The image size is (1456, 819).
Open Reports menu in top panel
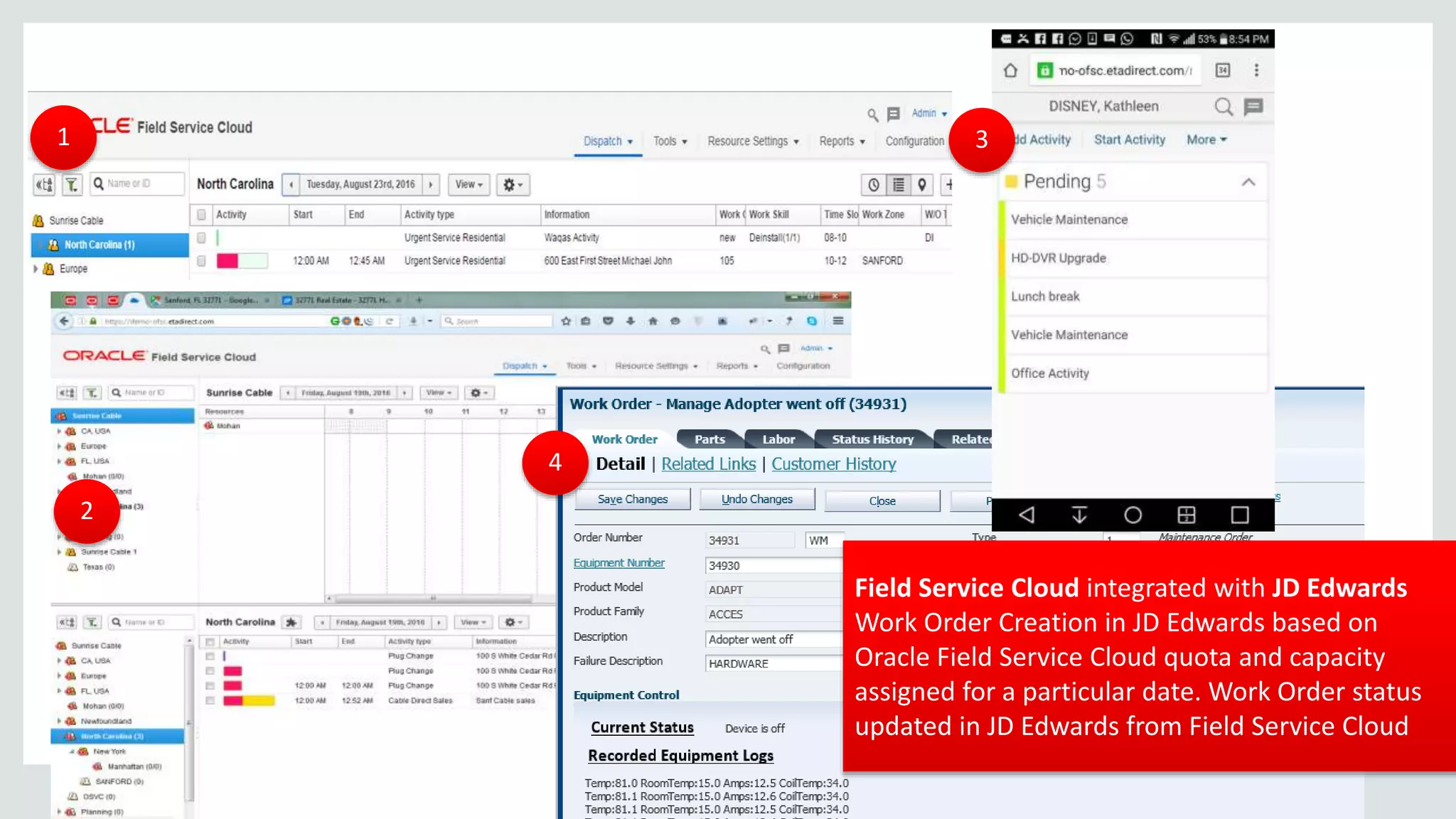click(x=842, y=141)
